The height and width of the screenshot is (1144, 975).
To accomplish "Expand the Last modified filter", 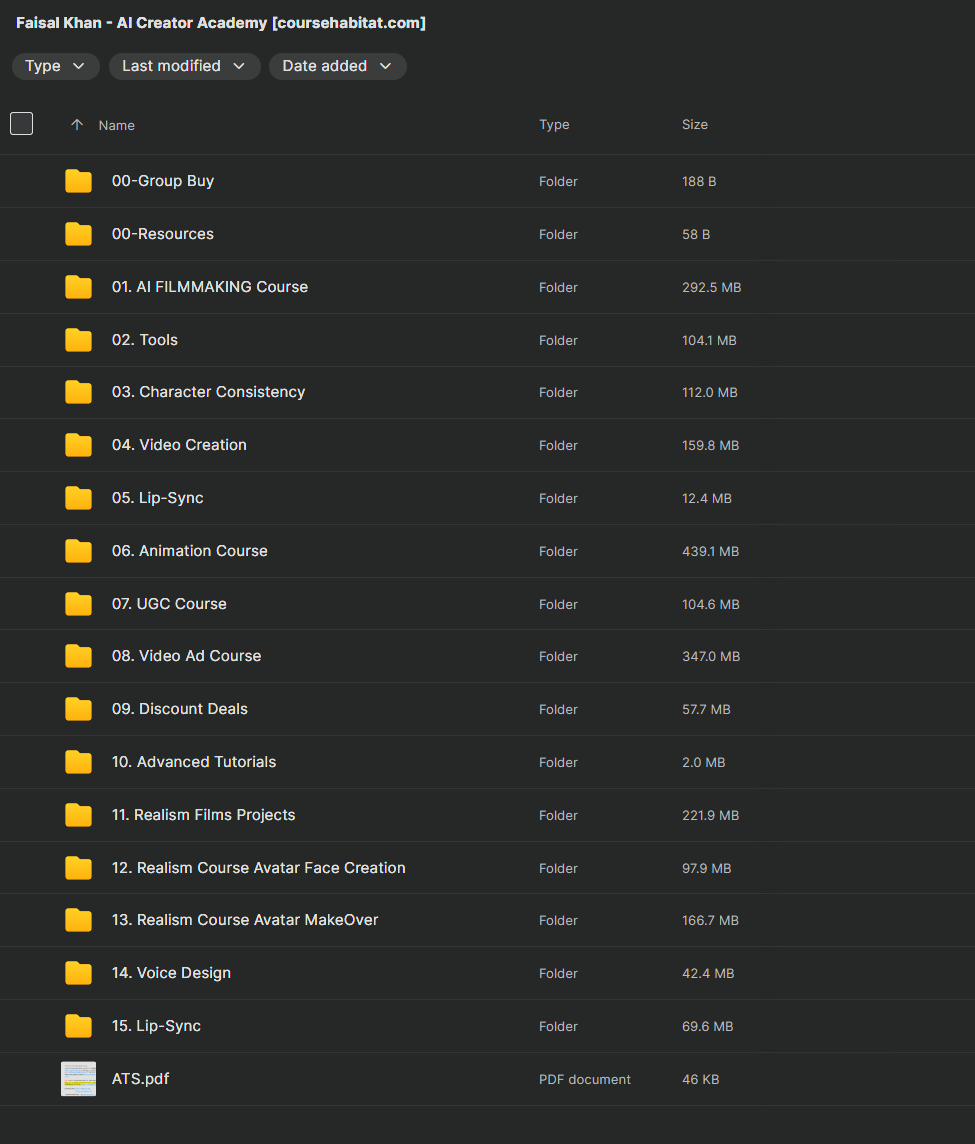I will coord(184,66).
